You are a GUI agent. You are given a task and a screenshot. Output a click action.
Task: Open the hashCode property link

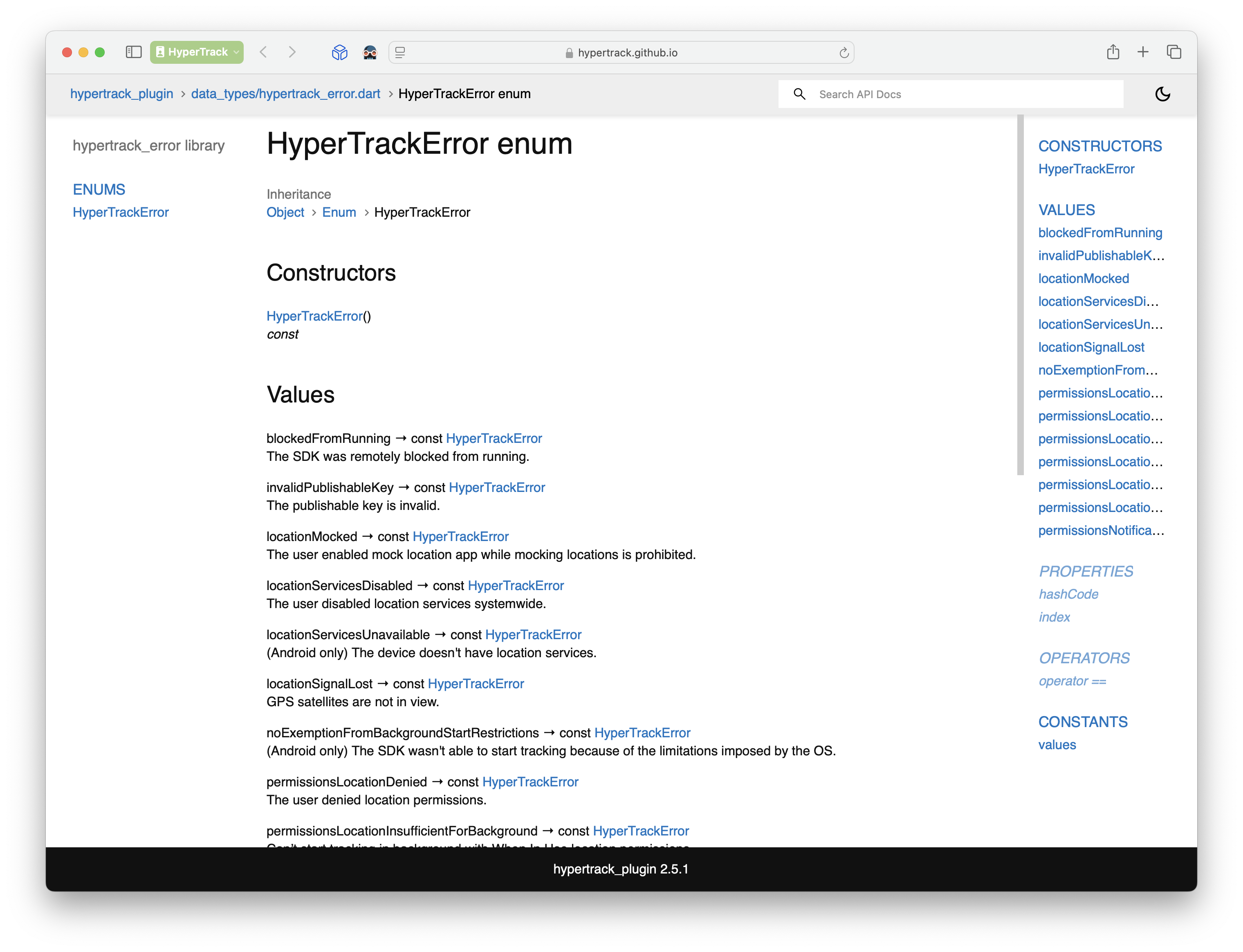click(x=1068, y=595)
